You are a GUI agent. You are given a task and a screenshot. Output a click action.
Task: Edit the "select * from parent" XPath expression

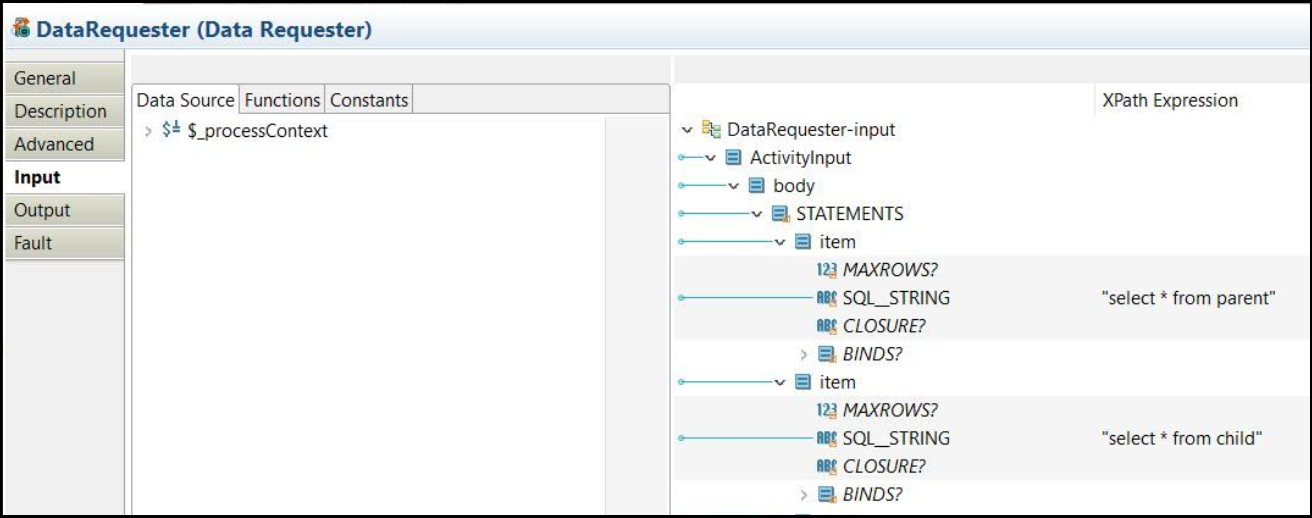pos(1188,298)
